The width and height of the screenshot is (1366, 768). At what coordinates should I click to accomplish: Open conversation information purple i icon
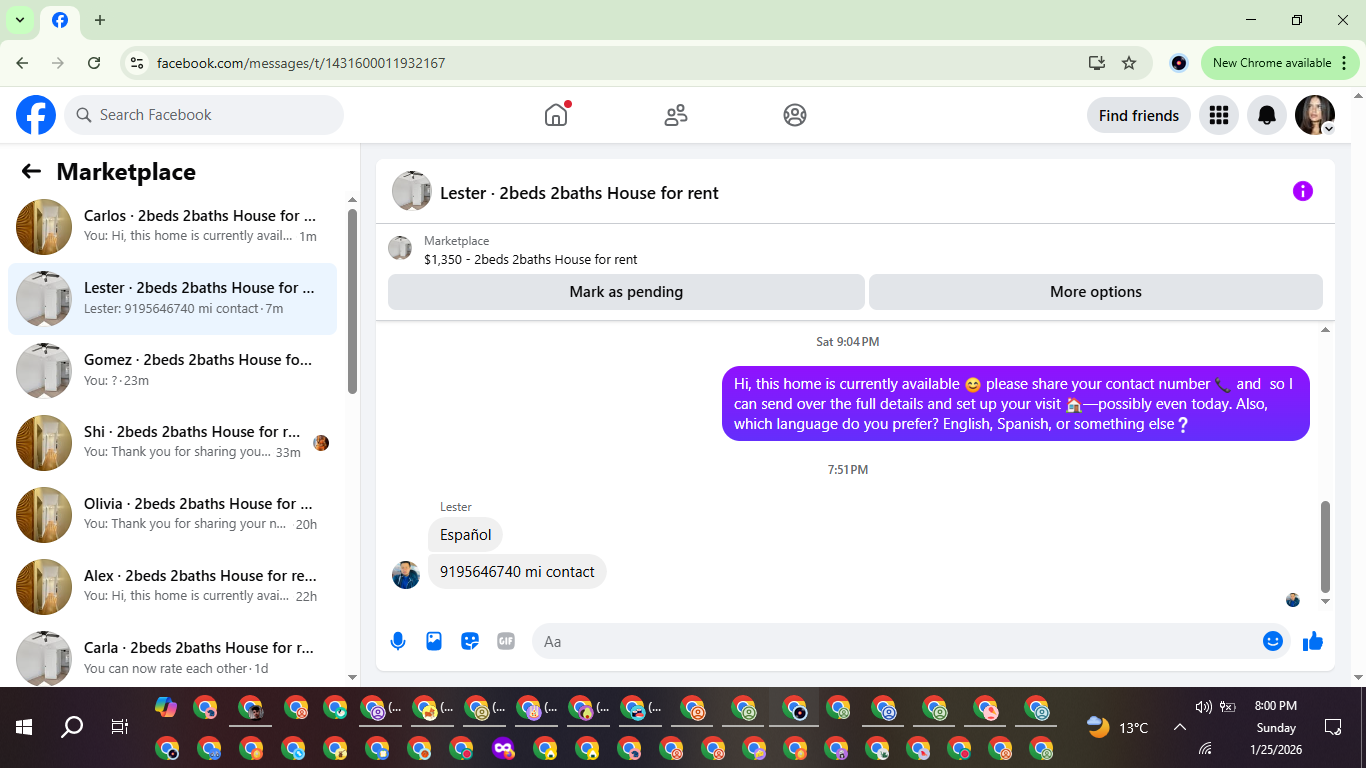(1302, 191)
